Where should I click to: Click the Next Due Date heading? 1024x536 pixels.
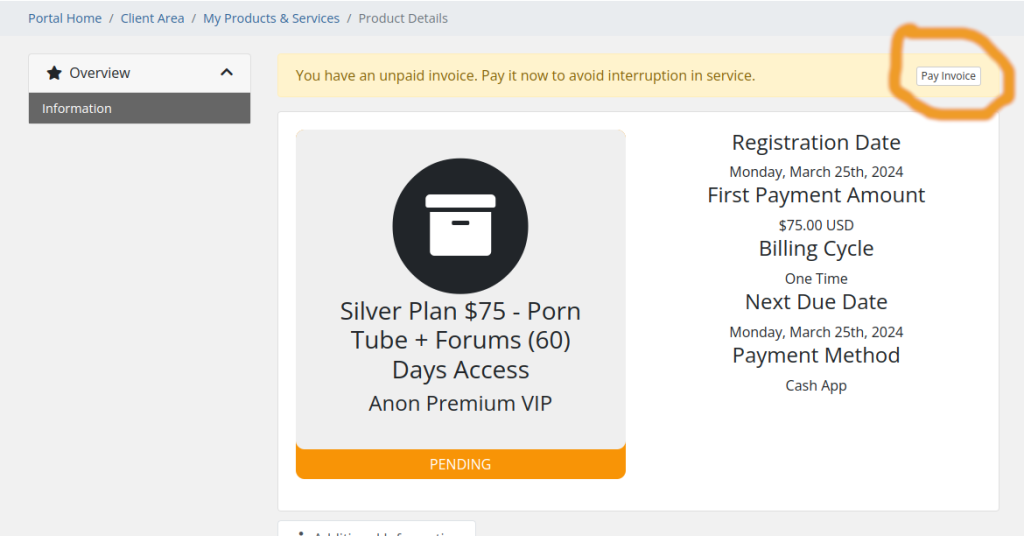(x=816, y=302)
